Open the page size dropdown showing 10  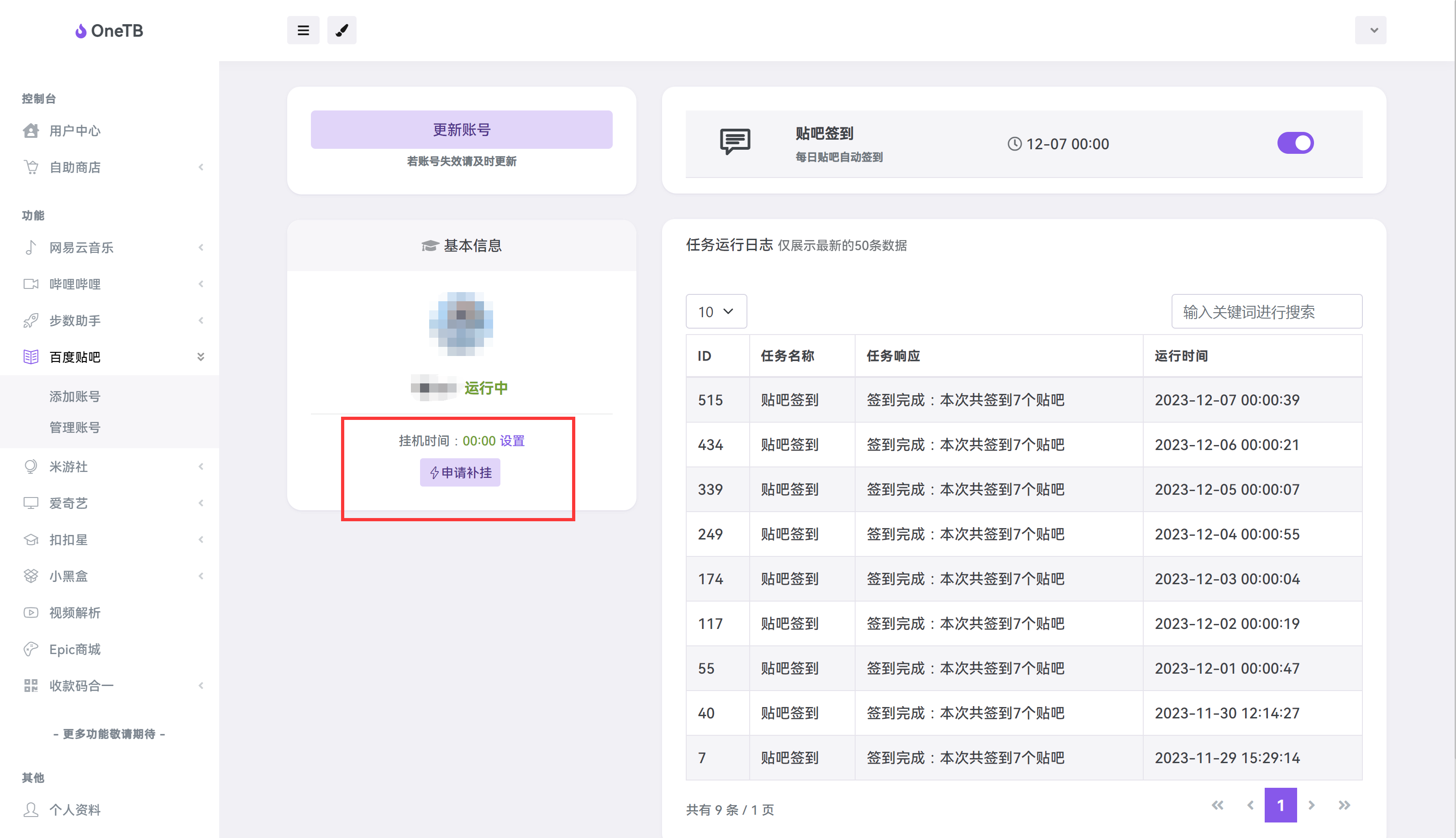716,311
